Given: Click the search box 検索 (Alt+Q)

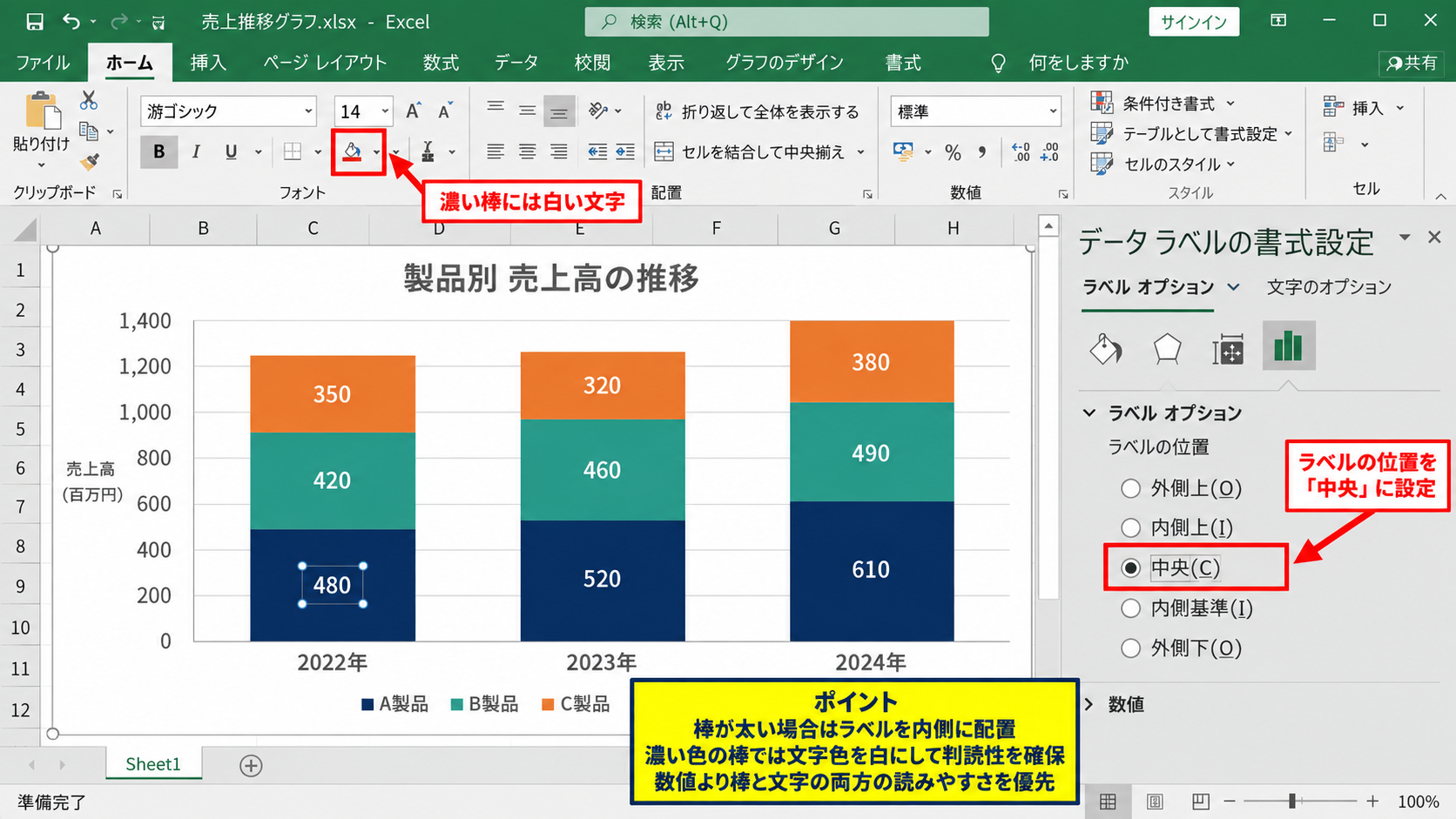Looking at the screenshot, I should point(786,22).
